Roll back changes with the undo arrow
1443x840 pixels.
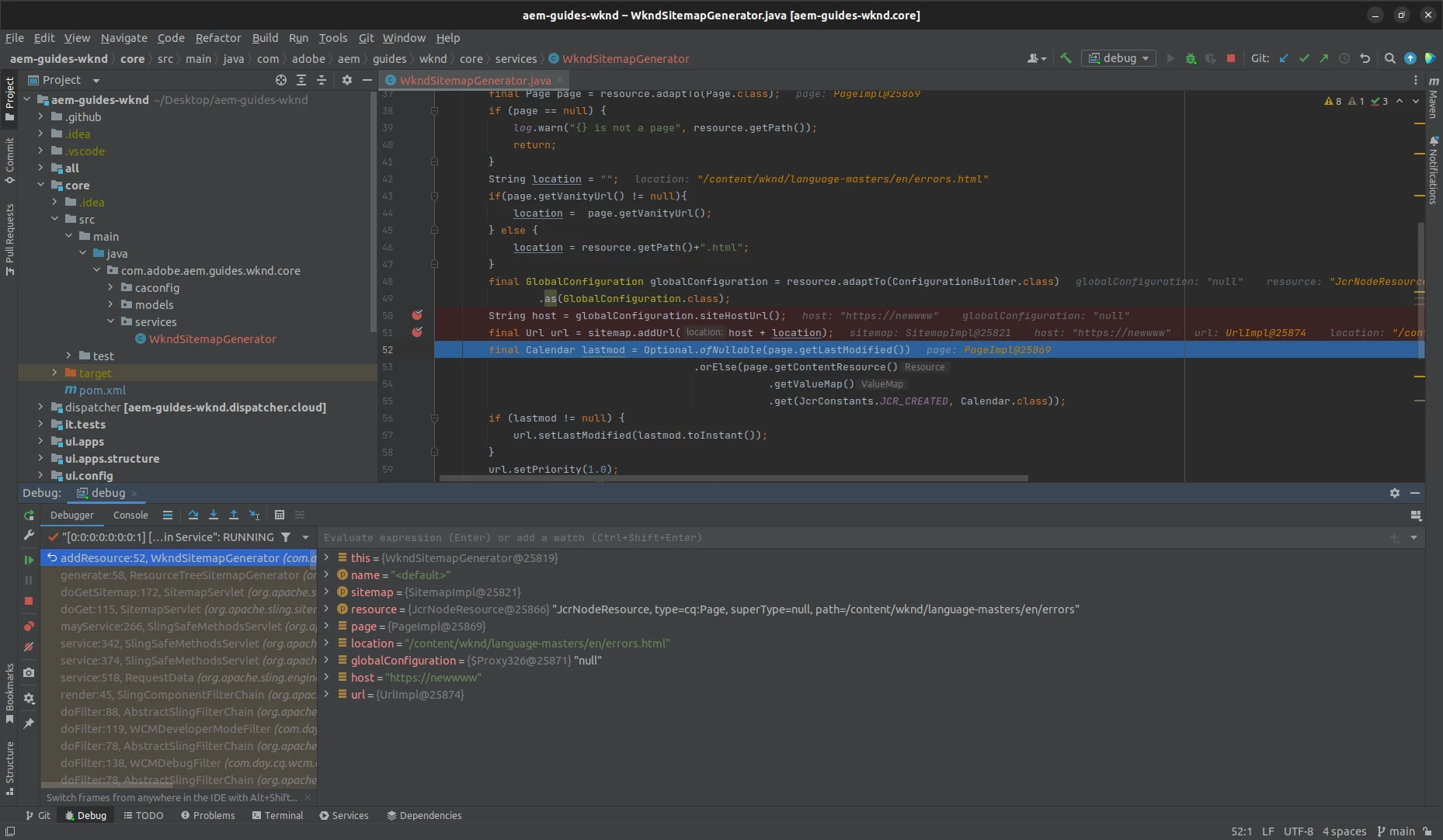(1365, 58)
